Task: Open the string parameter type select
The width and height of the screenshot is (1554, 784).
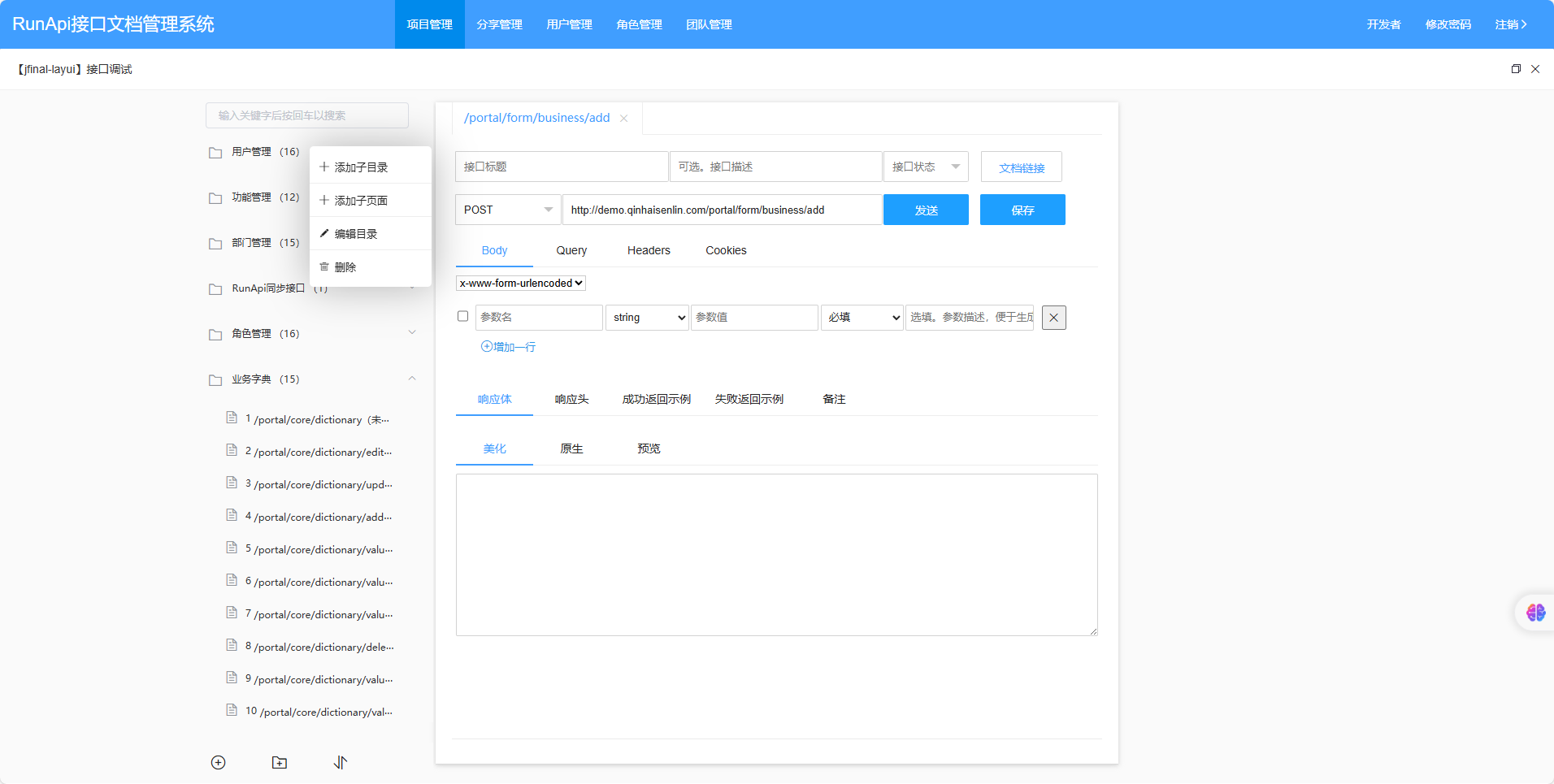Action: pos(647,318)
